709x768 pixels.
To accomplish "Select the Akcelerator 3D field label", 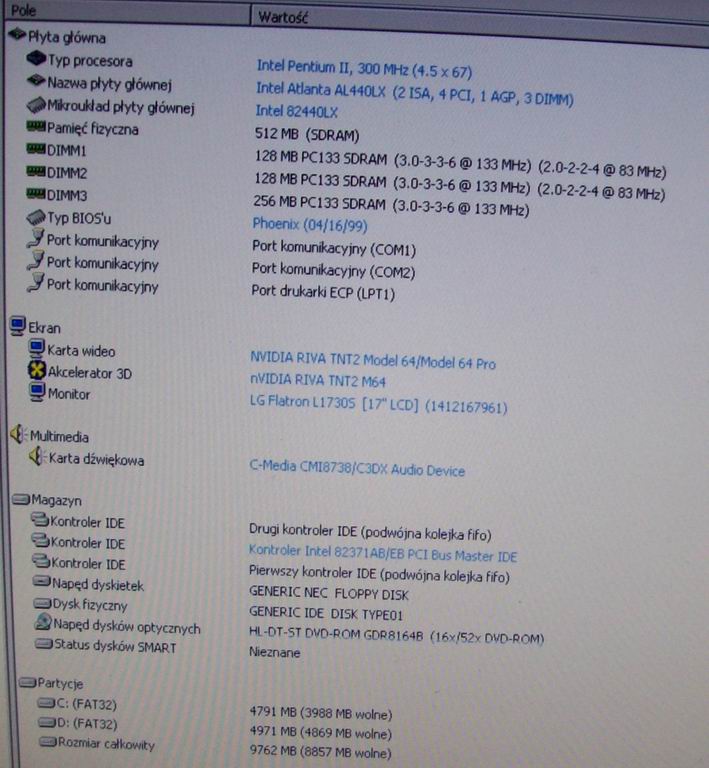I will [90, 373].
